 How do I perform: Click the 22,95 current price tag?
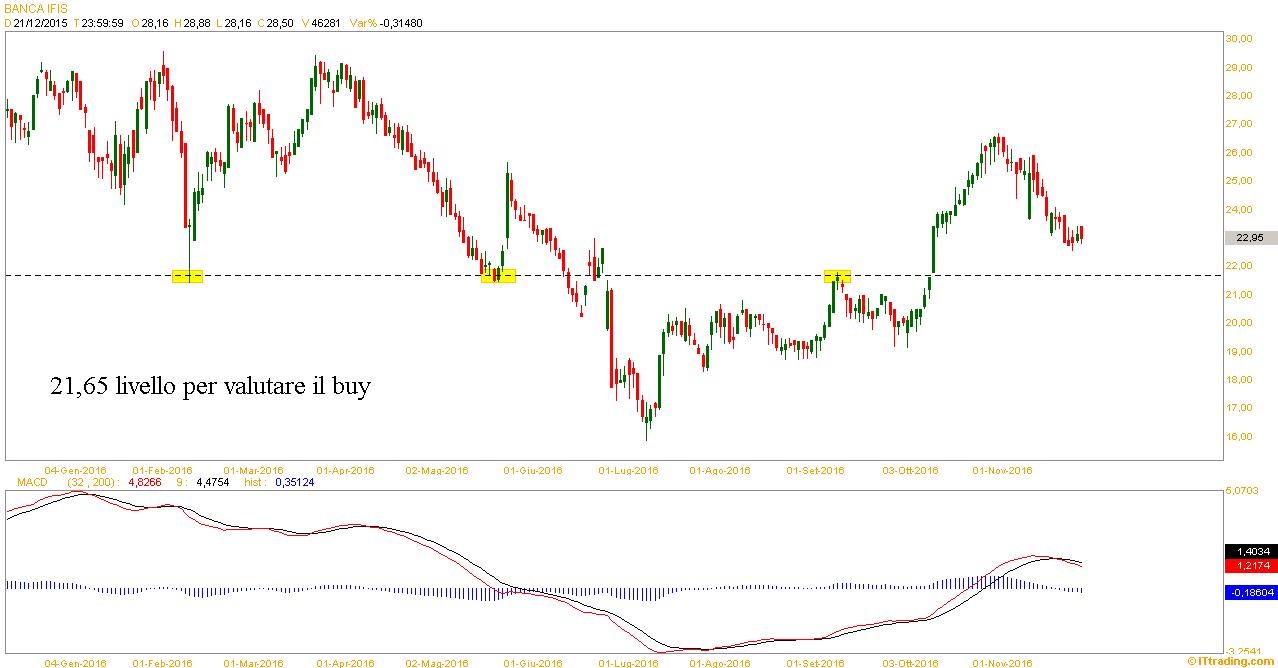click(1250, 238)
